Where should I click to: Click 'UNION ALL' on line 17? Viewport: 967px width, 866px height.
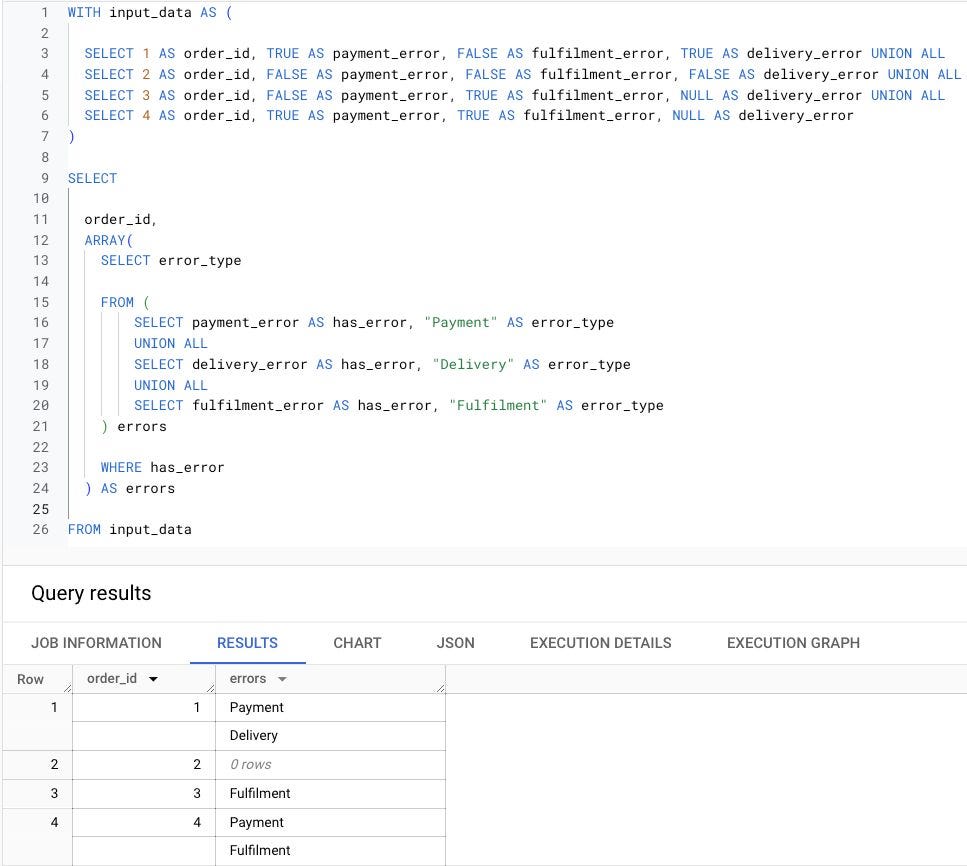coord(171,344)
